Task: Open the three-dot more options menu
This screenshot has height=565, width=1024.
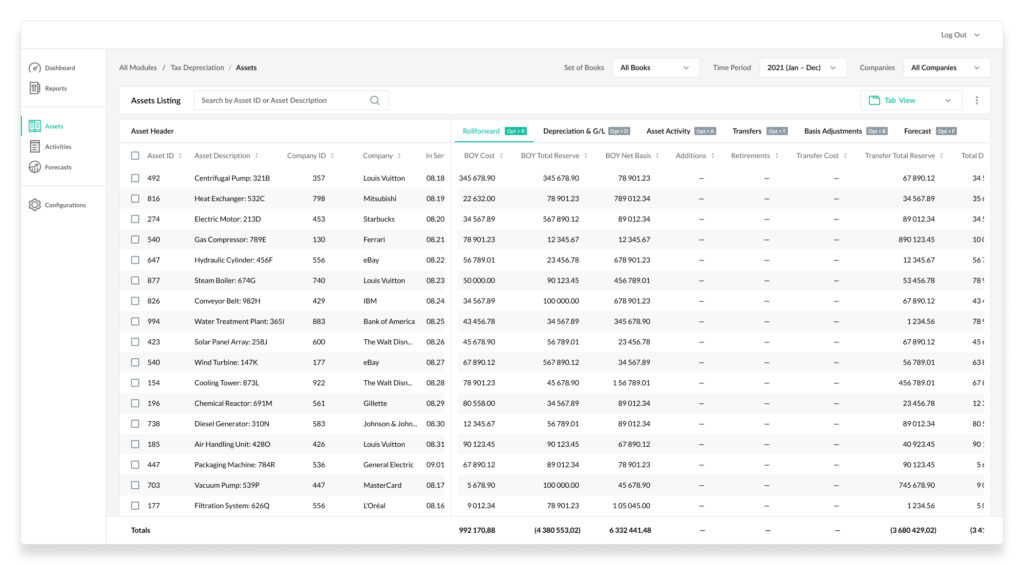Action: 976,100
